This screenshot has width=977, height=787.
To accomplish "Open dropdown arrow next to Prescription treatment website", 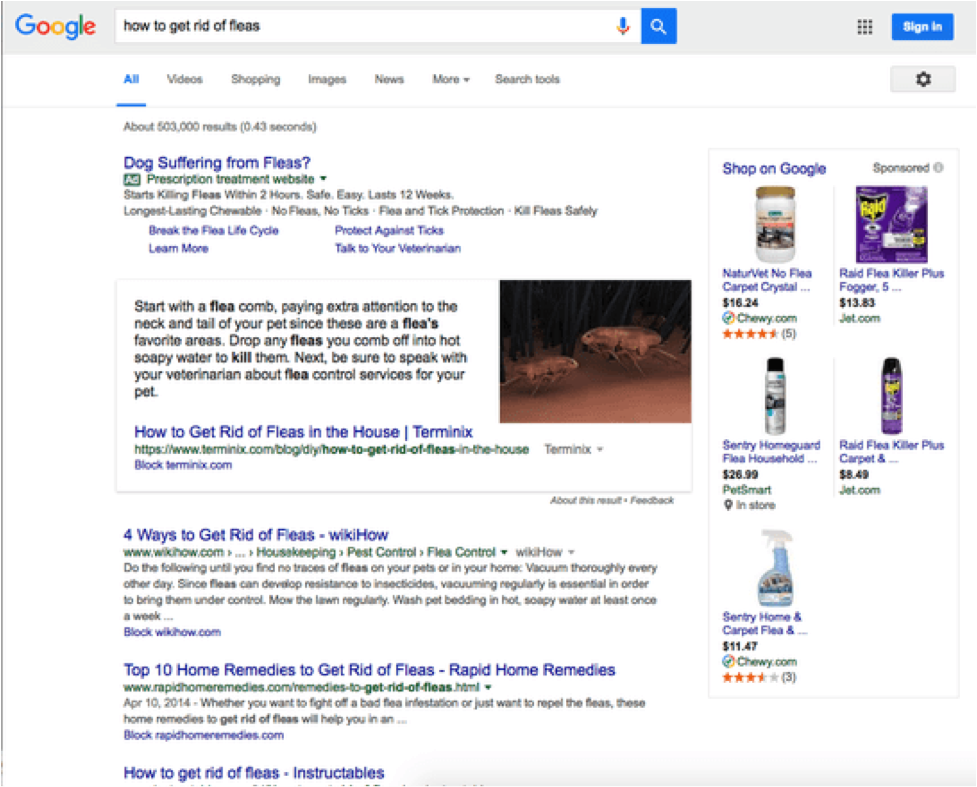I will 323,179.
